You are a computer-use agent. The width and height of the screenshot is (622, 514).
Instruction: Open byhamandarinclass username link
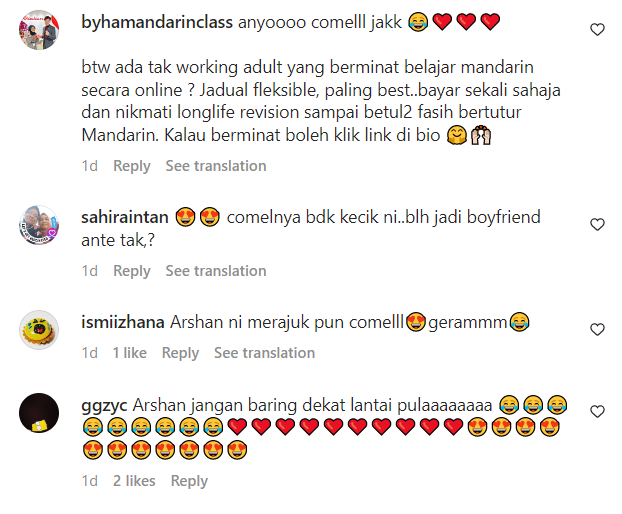(157, 22)
